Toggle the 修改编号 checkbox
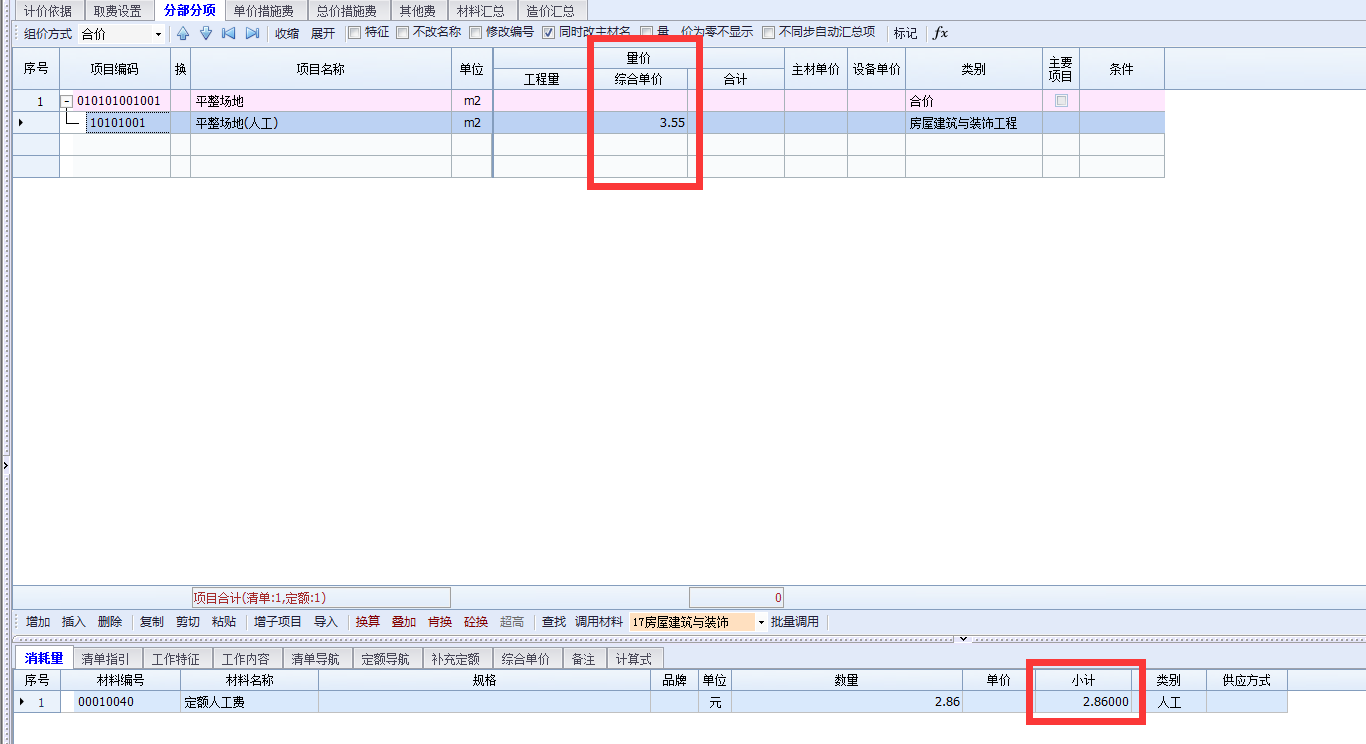 tap(476, 32)
